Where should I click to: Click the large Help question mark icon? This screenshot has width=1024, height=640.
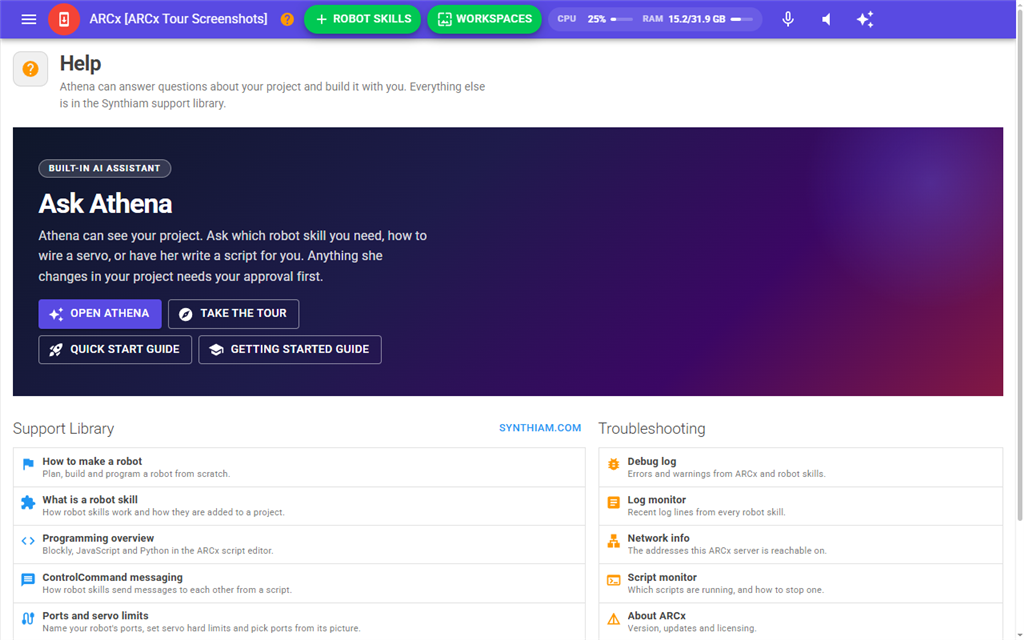click(30, 69)
